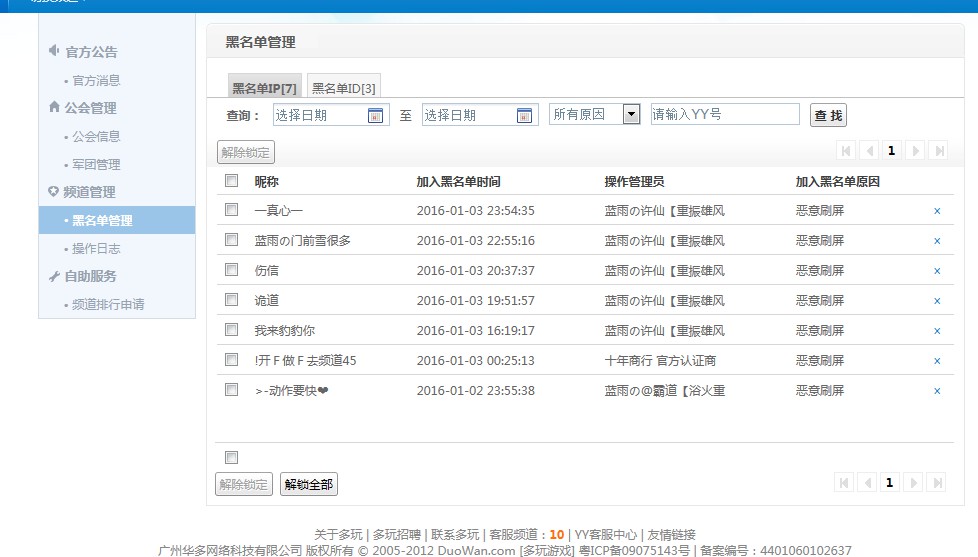Go to last page in top pager
The image size is (978, 557).
[937, 151]
